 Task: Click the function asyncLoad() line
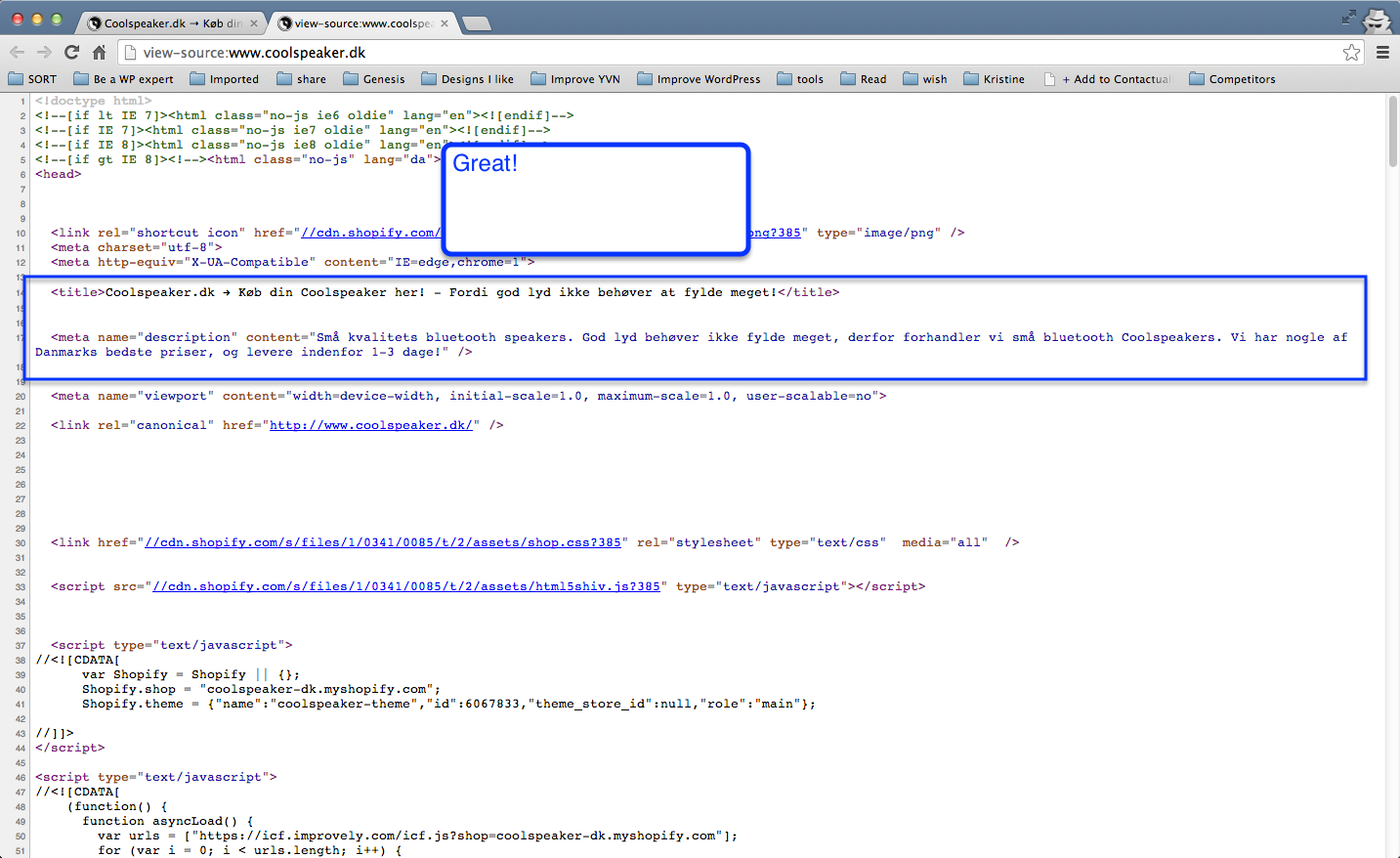[168, 821]
